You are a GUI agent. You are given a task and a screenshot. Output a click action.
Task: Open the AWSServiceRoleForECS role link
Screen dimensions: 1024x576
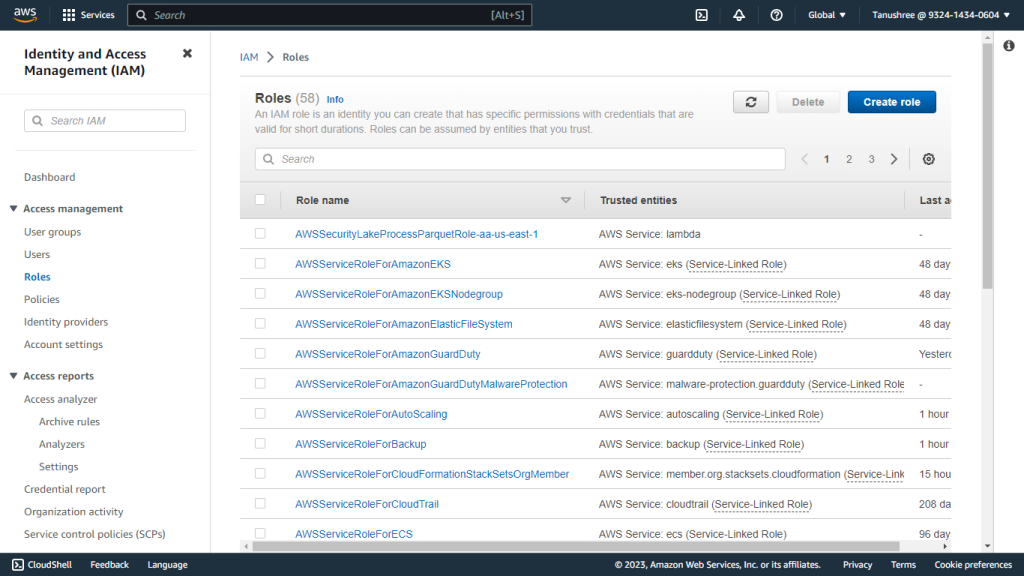(354, 534)
